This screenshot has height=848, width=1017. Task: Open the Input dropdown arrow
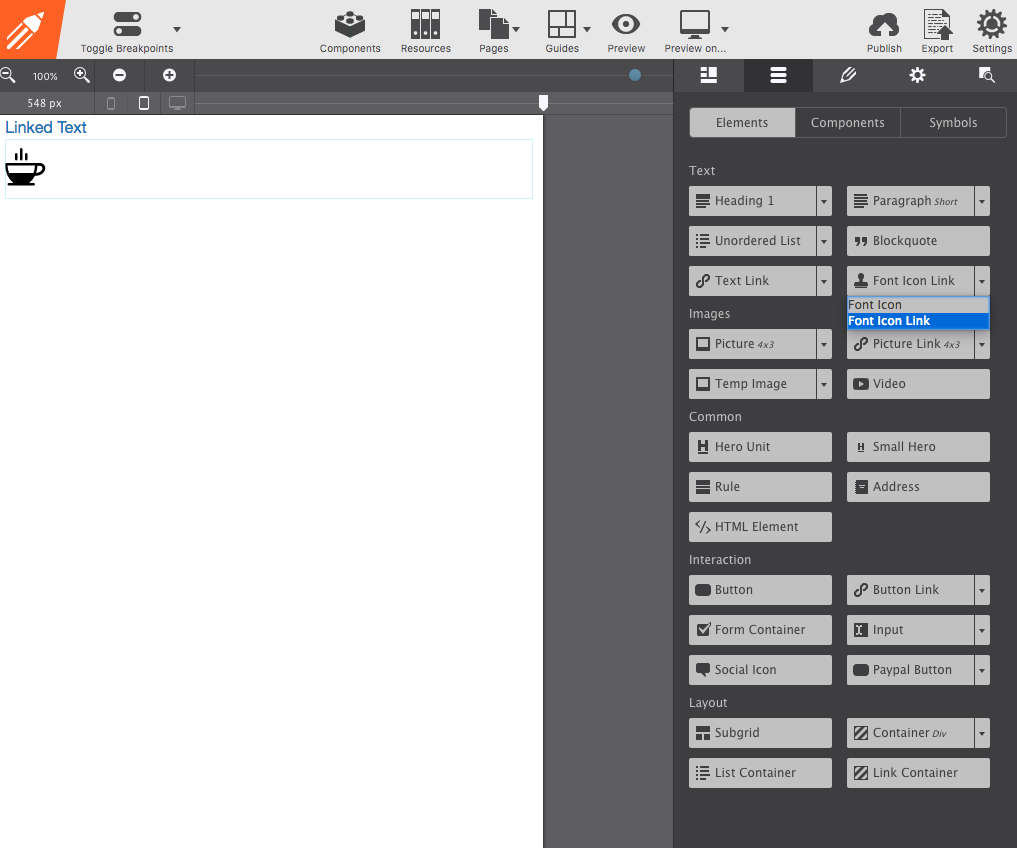click(x=982, y=630)
